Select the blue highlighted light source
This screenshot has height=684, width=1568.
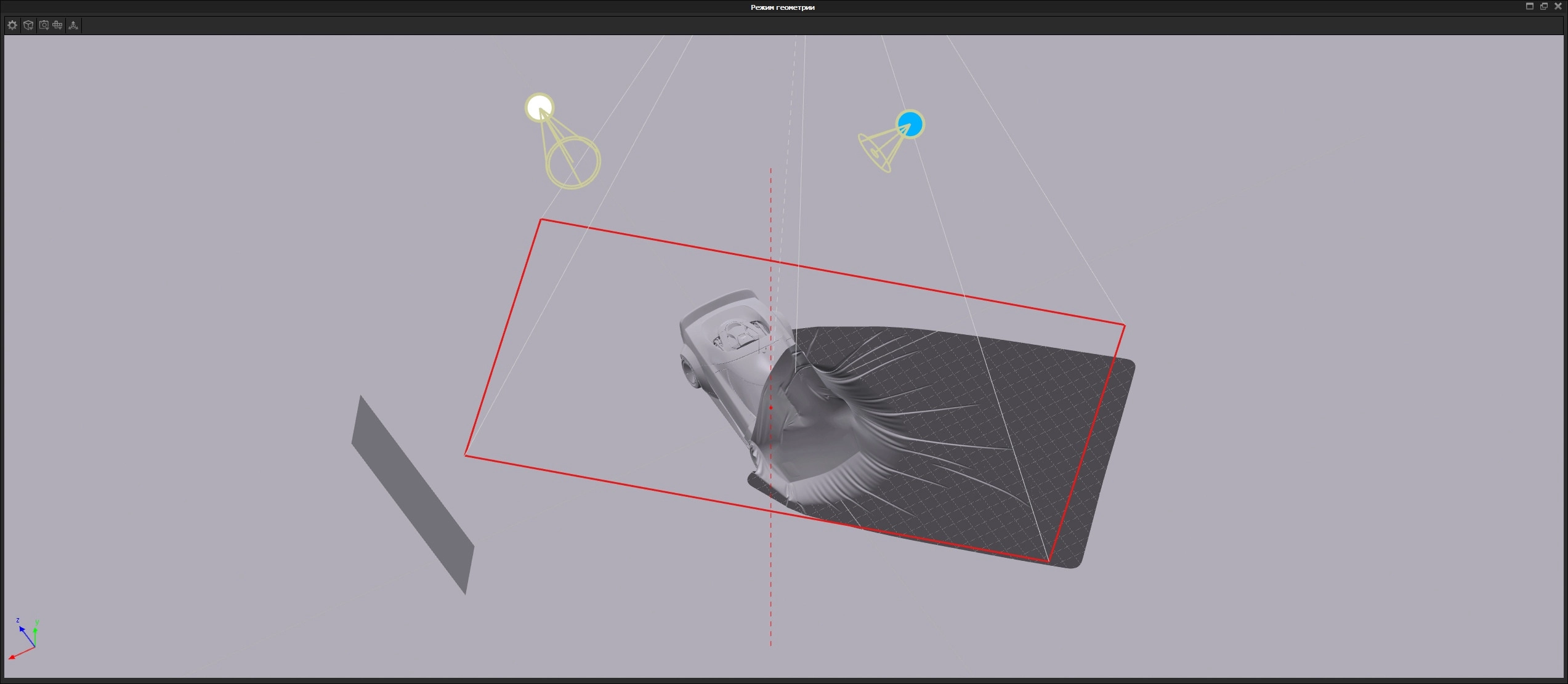(x=910, y=124)
